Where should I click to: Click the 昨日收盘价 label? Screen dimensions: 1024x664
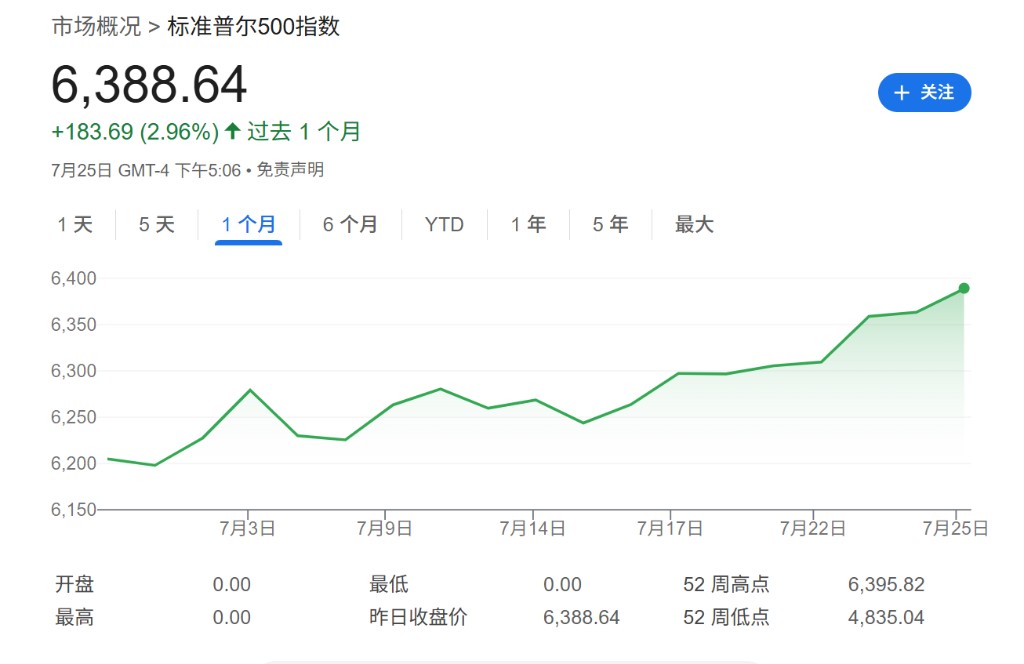click(x=418, y=618)
